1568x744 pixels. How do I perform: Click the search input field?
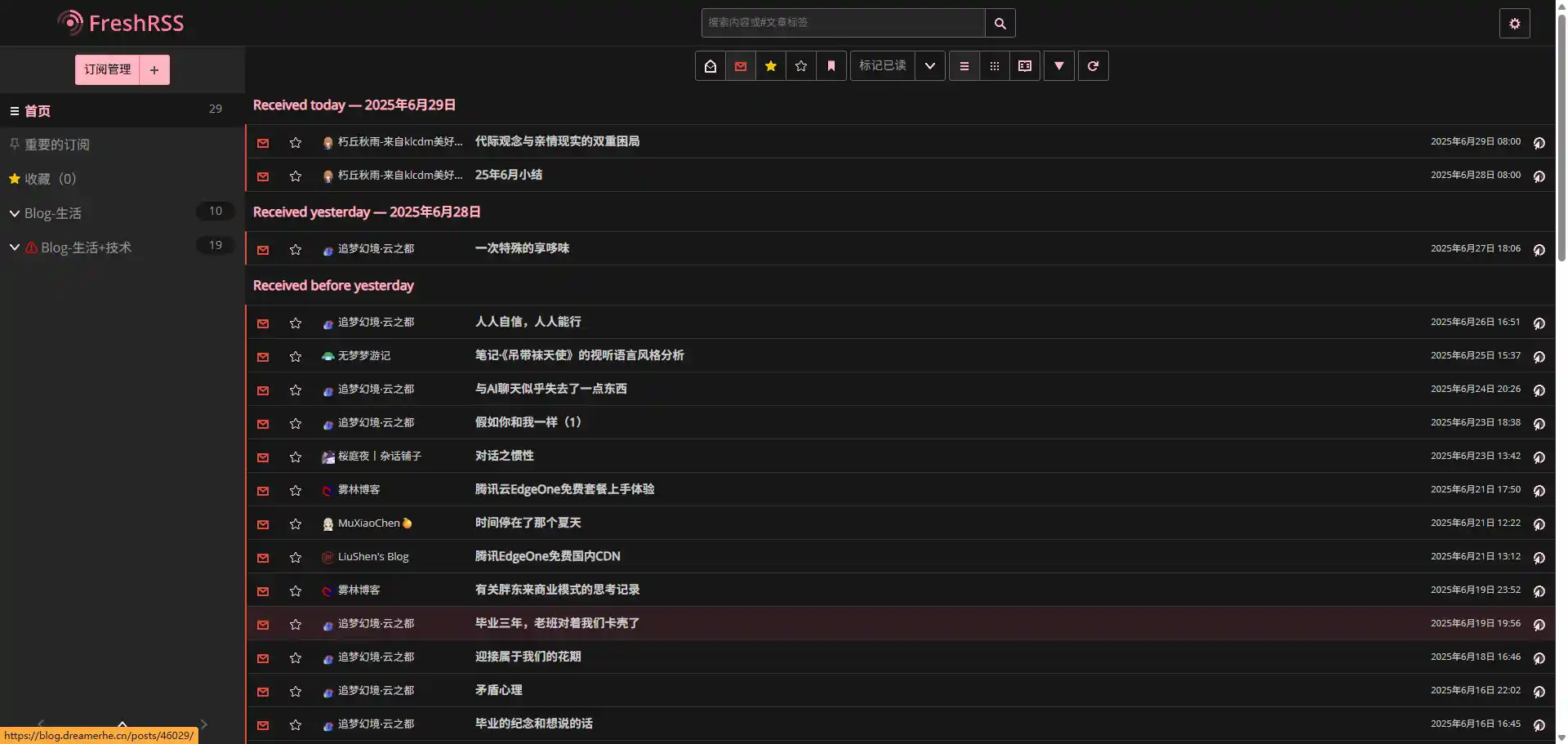tap(843, 24)
